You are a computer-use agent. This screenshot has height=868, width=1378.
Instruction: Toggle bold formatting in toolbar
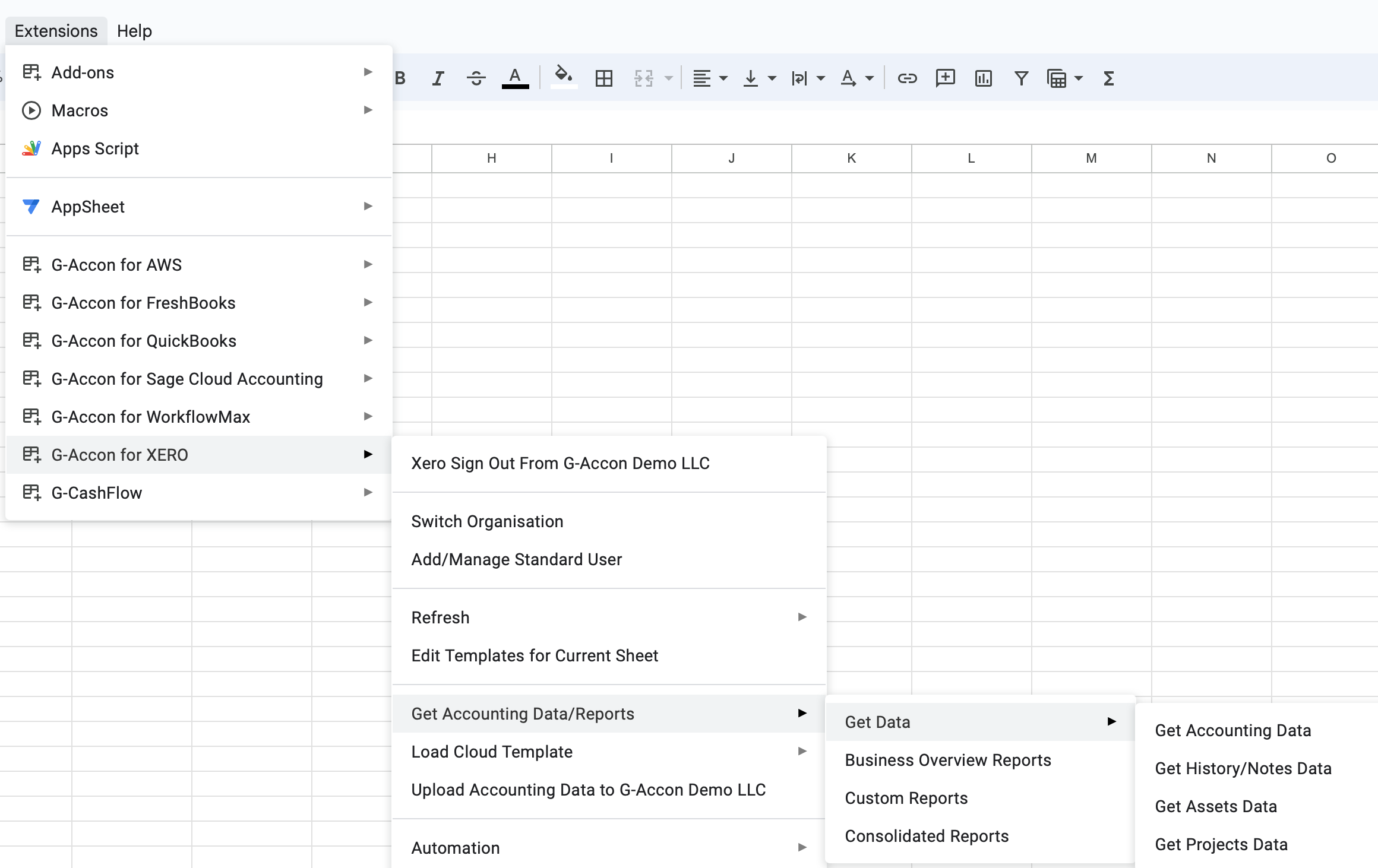400,78
